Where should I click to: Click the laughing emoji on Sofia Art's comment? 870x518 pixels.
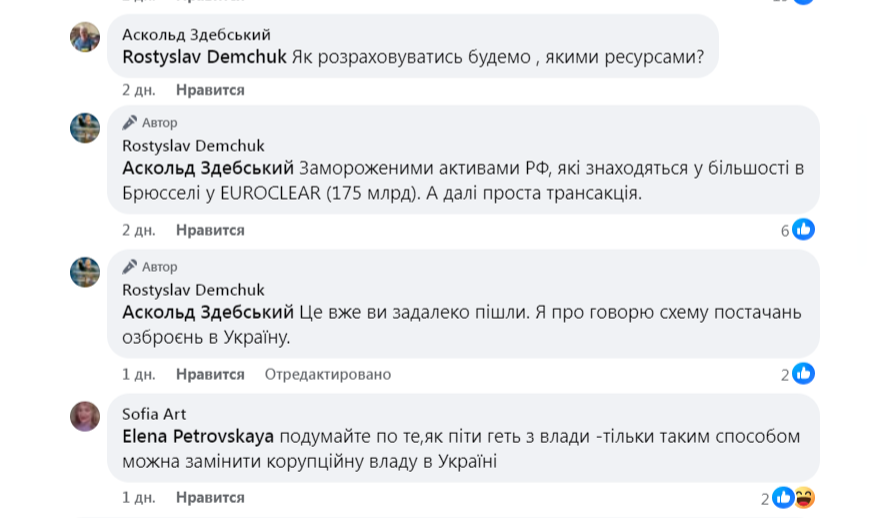pos(804,497)
